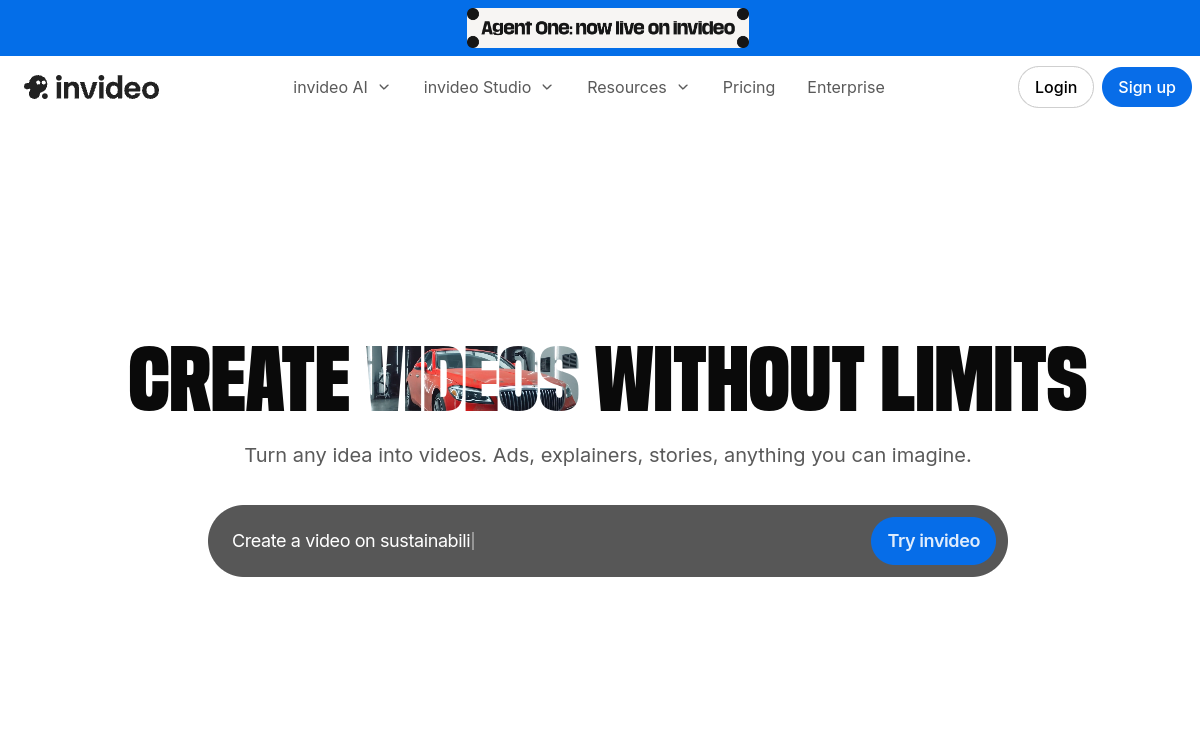This screenshot has width=1200, height=750.
Task: Open the Enterprise page
Action: 846,87
